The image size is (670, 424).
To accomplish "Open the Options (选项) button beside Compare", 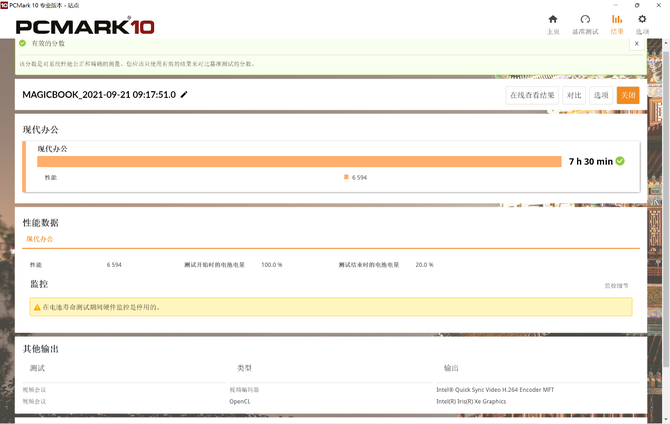I will coord(601,95).
